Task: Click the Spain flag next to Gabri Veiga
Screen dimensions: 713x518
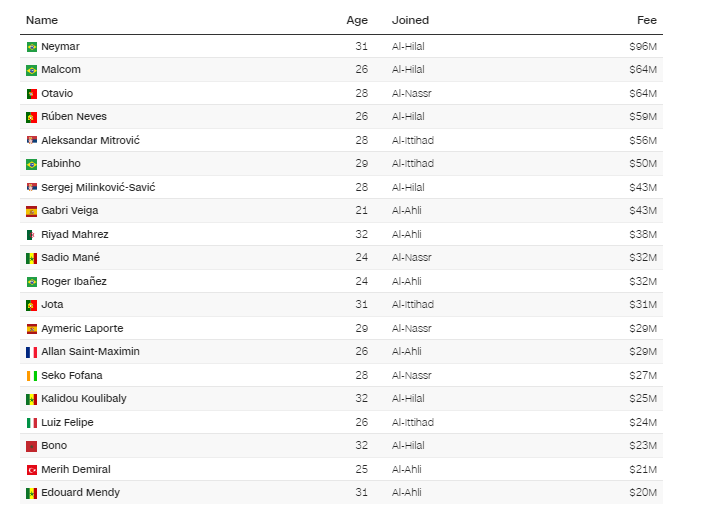Action: click(31, 211)
